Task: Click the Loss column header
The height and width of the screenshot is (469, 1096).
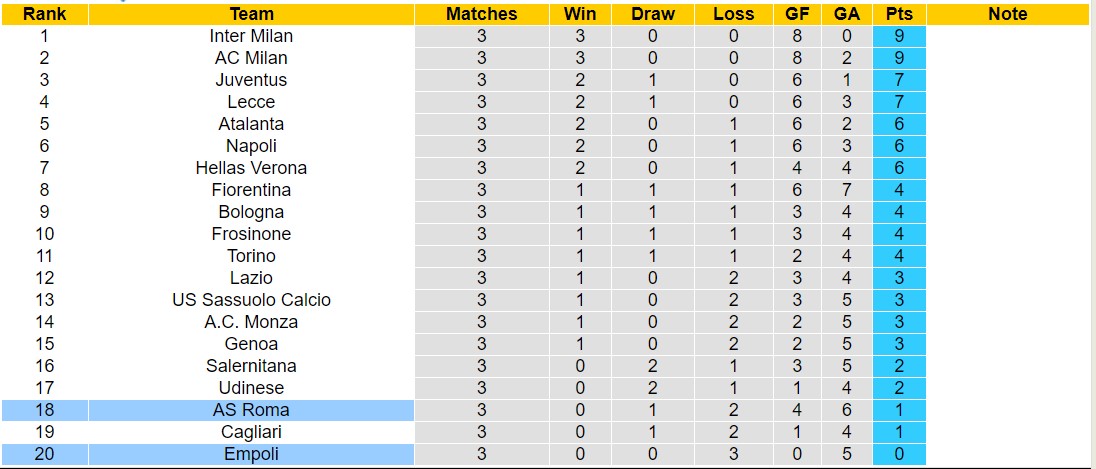Action: [x=734, y=14]
